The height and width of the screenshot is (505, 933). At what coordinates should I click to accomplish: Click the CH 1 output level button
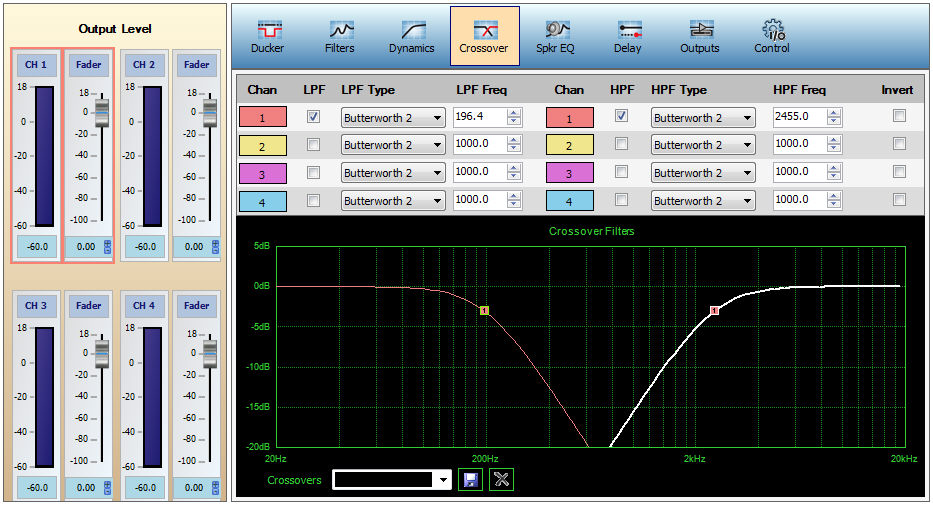coord(36,65)
